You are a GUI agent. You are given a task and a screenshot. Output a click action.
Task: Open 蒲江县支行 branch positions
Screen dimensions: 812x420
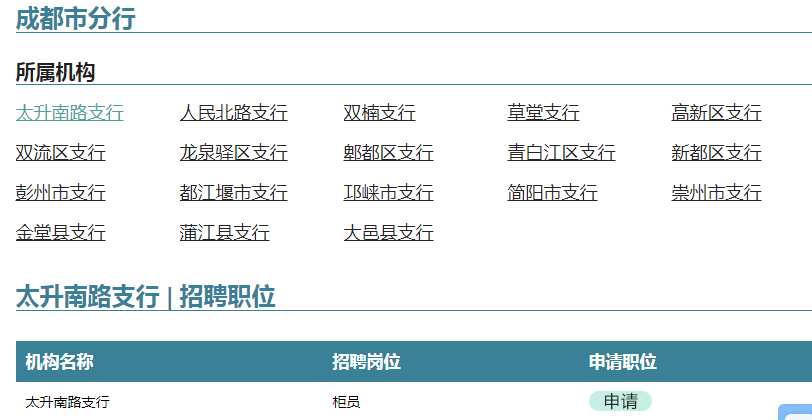pyautogui.click(x=224, y=233)
